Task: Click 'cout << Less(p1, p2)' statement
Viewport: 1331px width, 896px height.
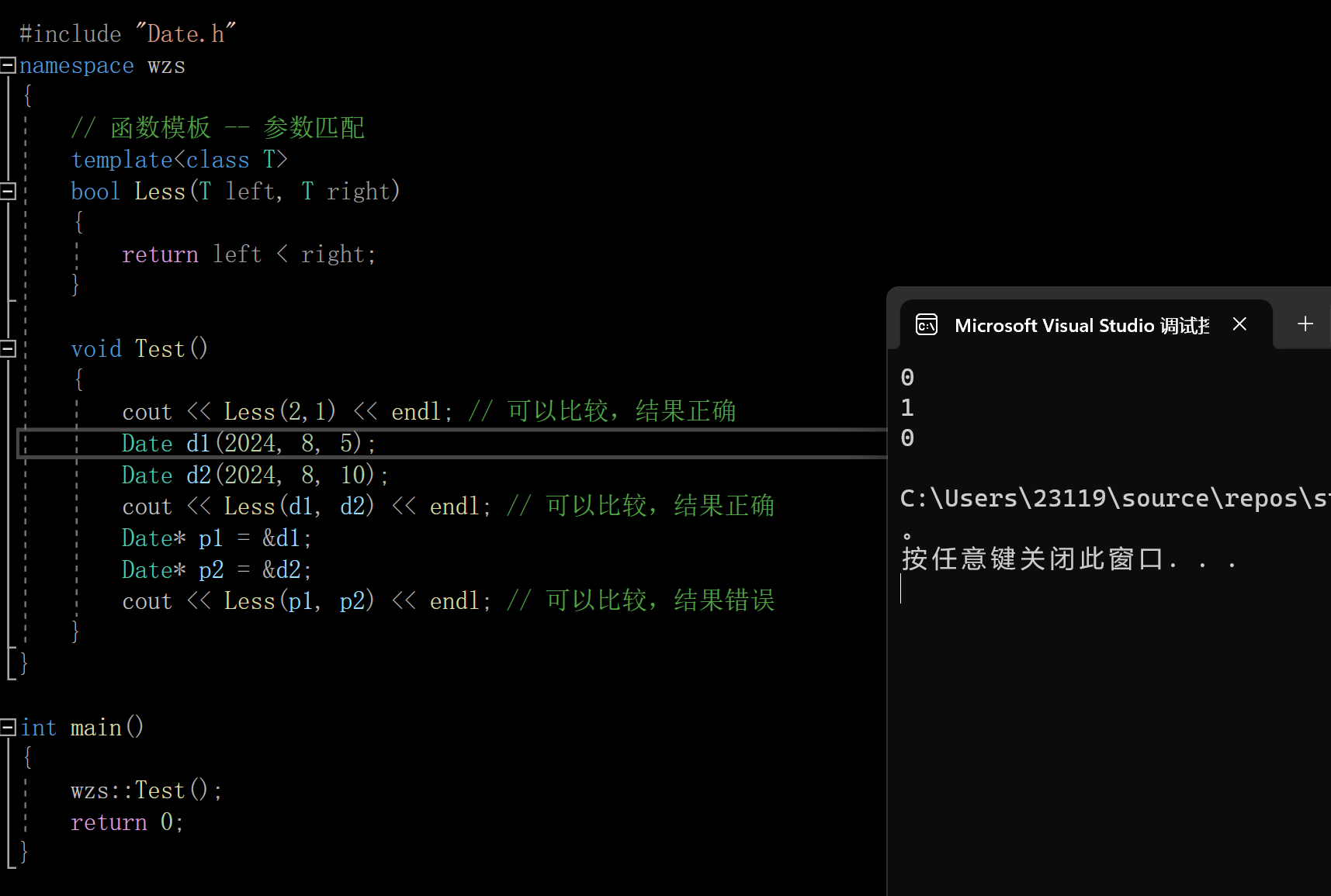Action: 307,601
